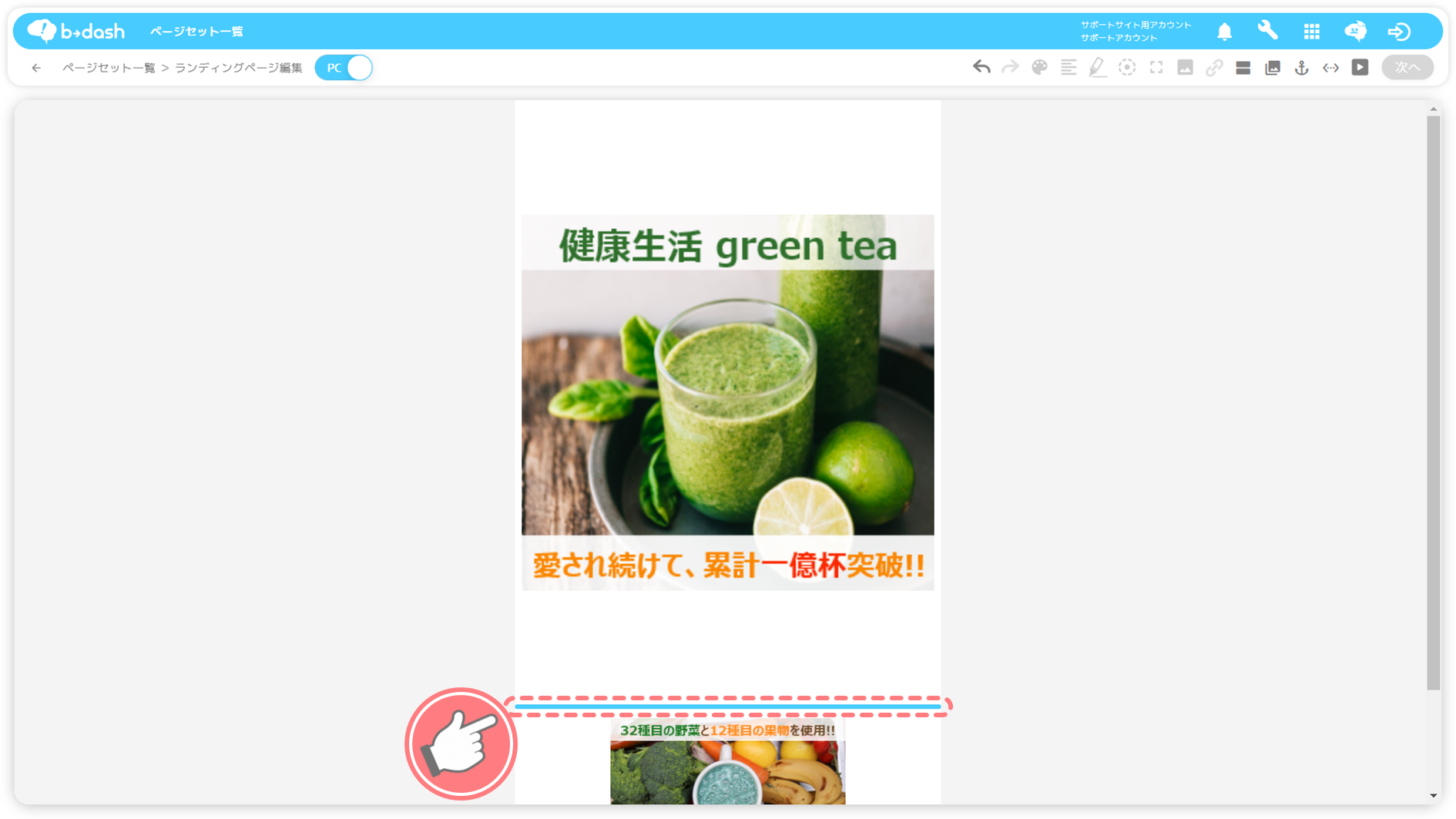Click the ランディングページ編集 breadcrumb text
Image resolution: width=1456 pixels, height=819 pixels.
[239, 68]
